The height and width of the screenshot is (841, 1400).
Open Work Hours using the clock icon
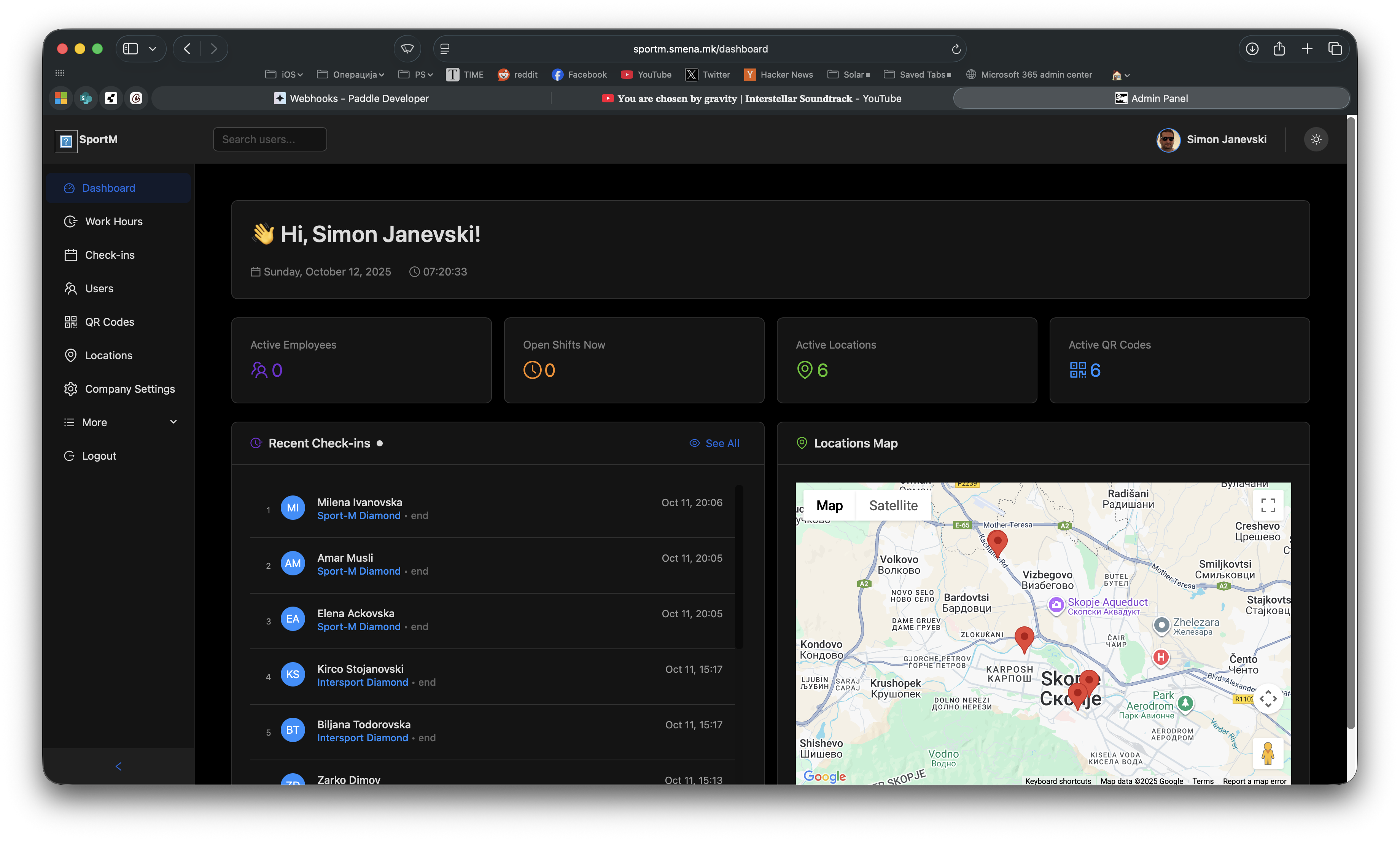click(x=70, y=221)
